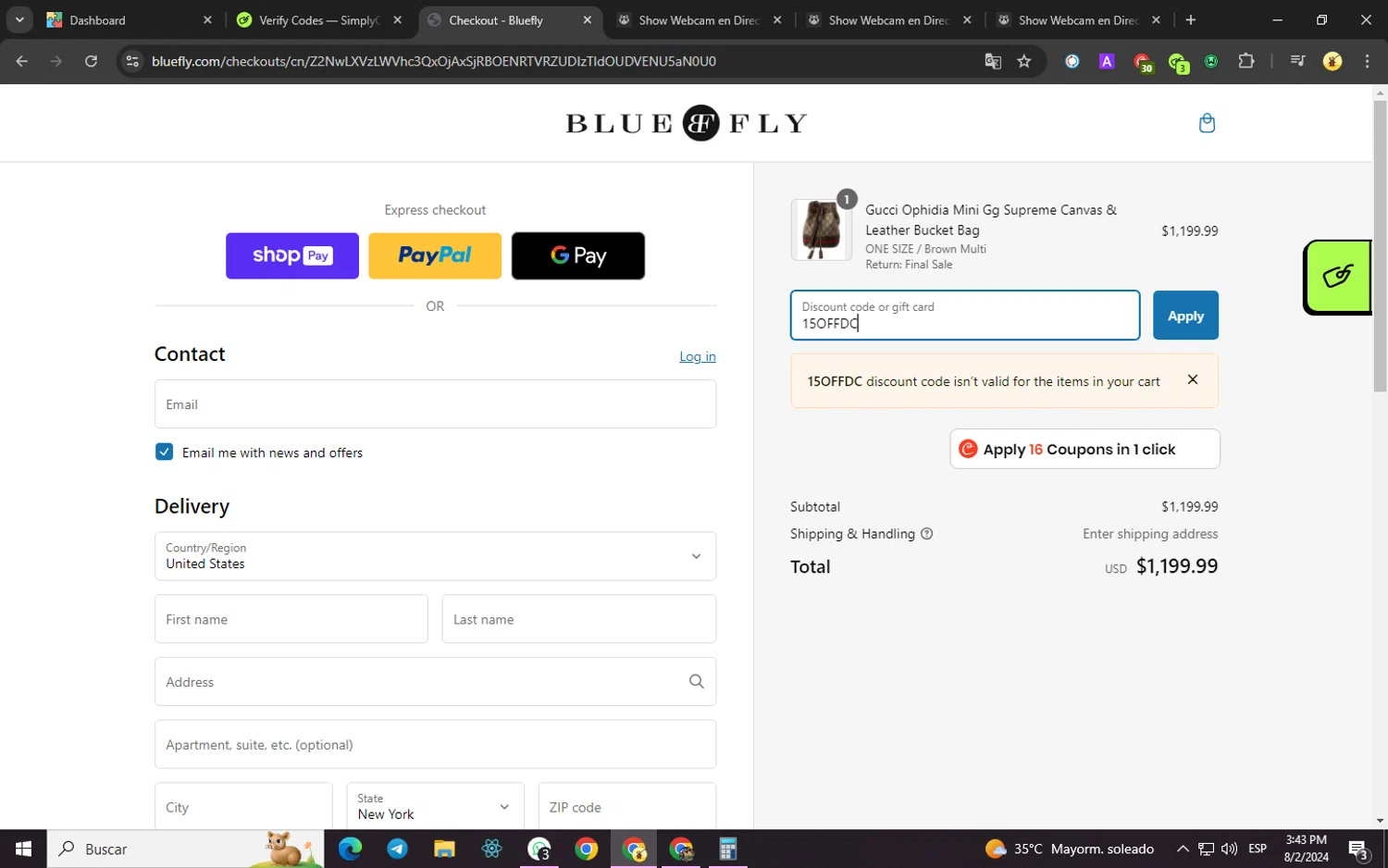Open the volume control in system tray

click(1229, 849)
